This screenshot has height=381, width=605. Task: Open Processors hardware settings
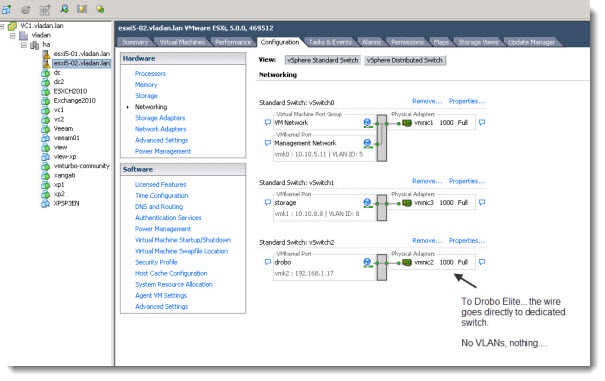click(x=150, y=73)
